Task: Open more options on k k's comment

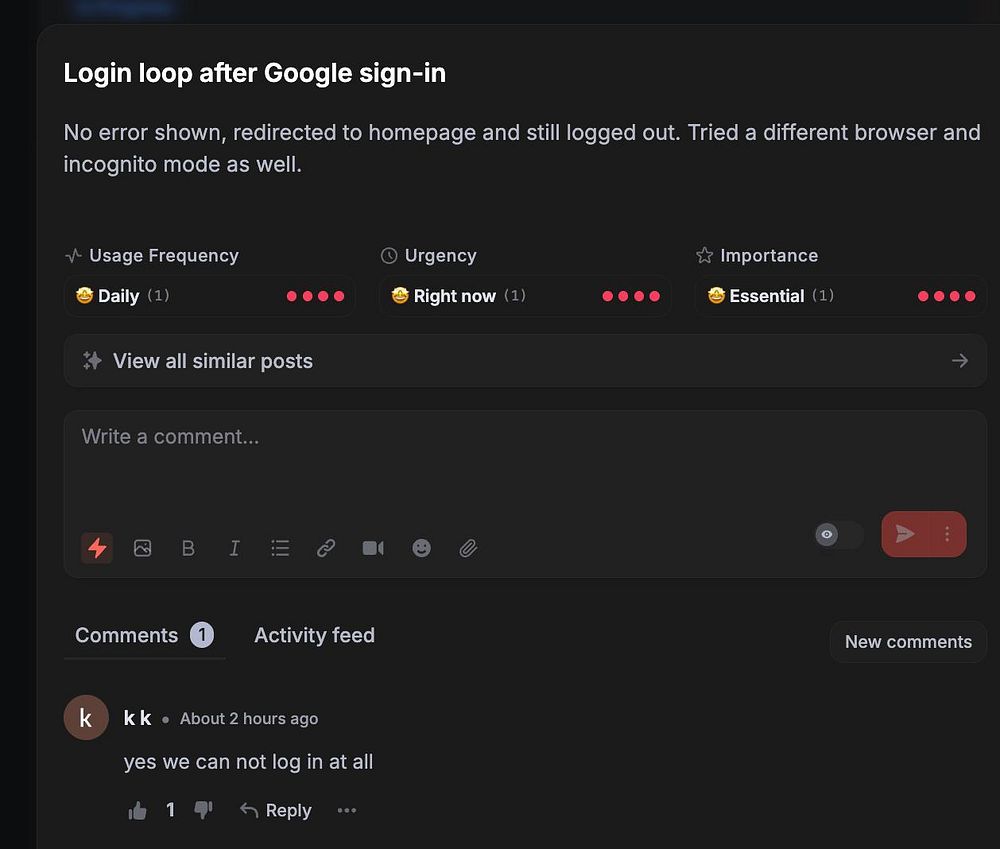Action: coord(347,811)
